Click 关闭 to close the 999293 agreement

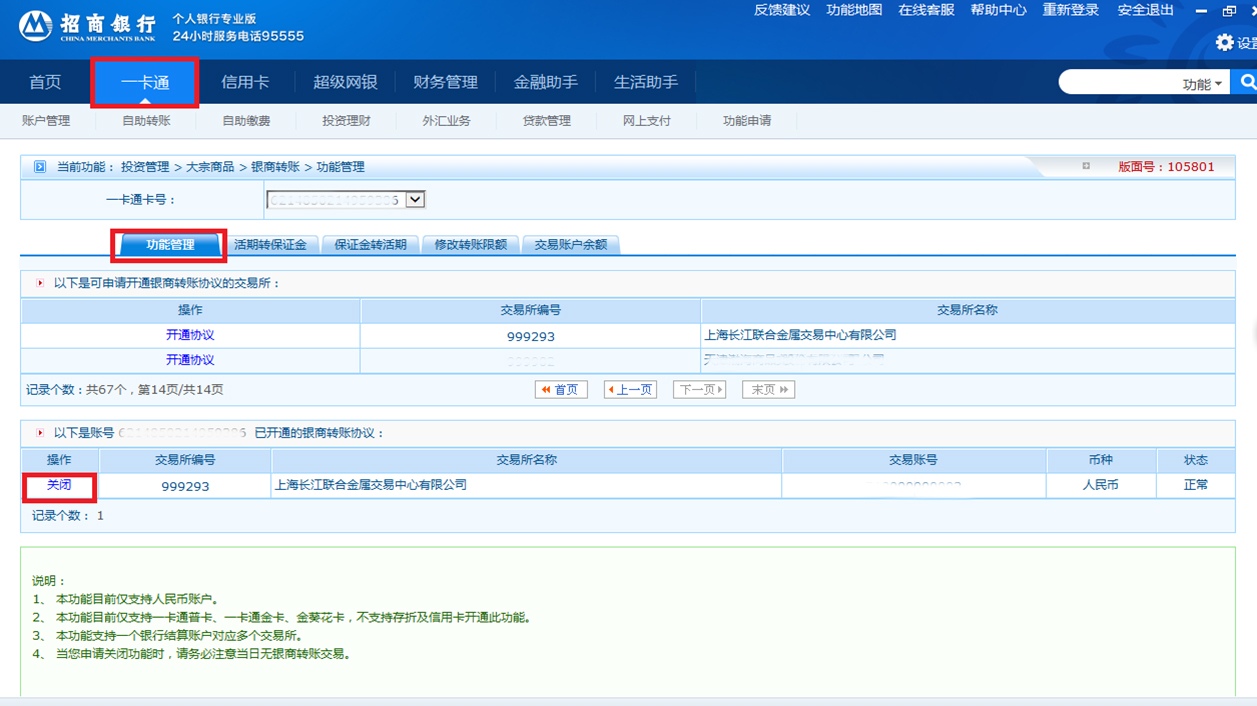pos(59,485)
